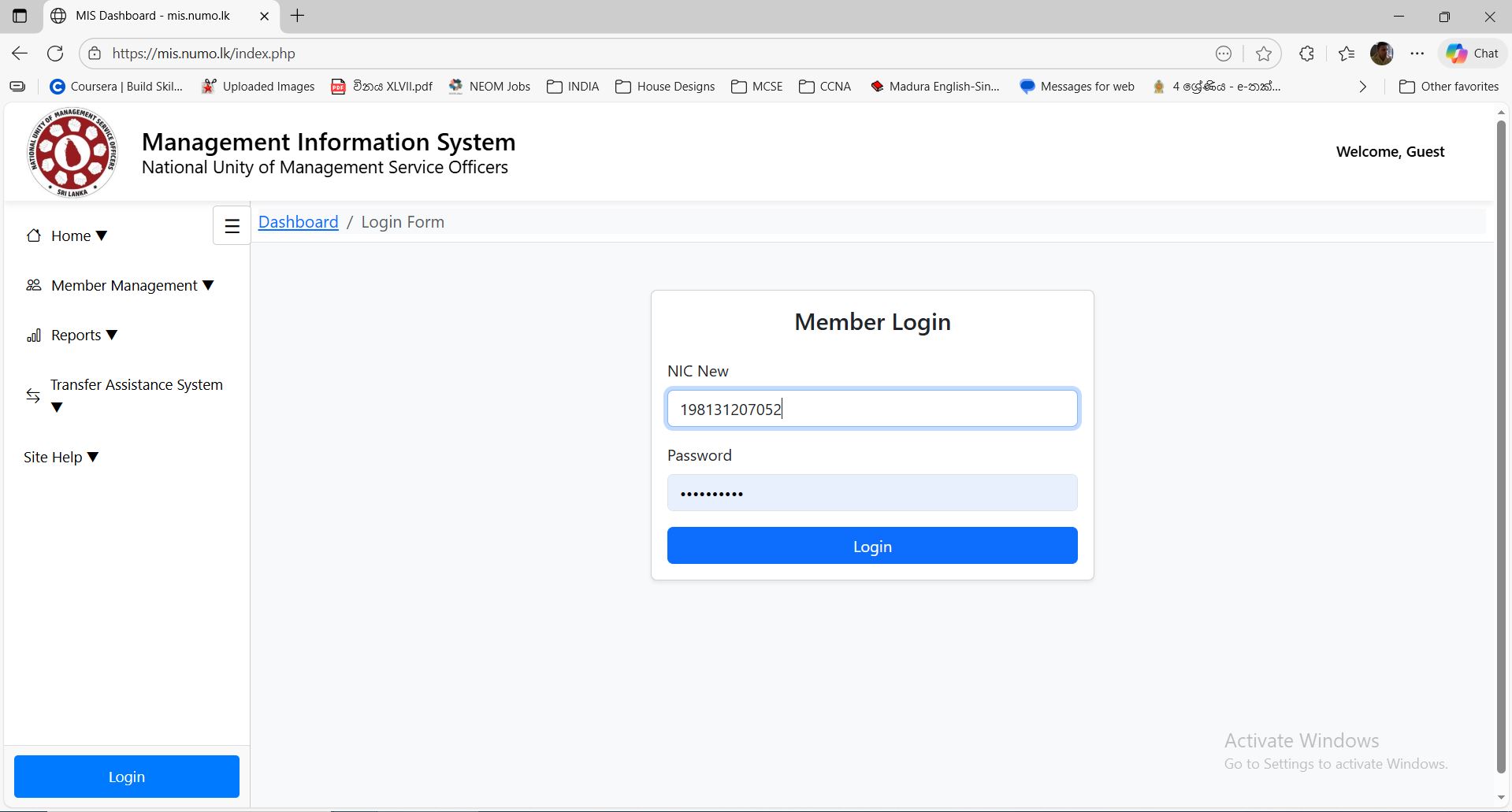Click the NUMO organization logo
1512x812 pixels.
point(72,151)
